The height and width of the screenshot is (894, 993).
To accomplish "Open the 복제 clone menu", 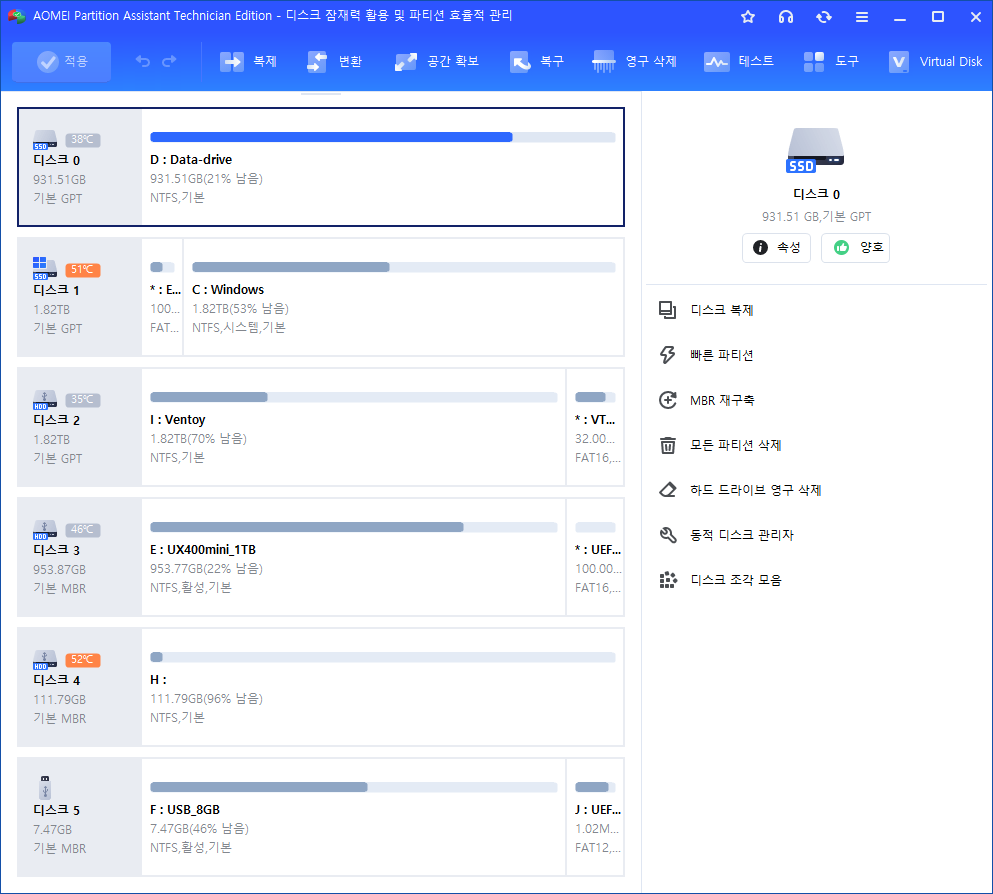I will 248,61.
